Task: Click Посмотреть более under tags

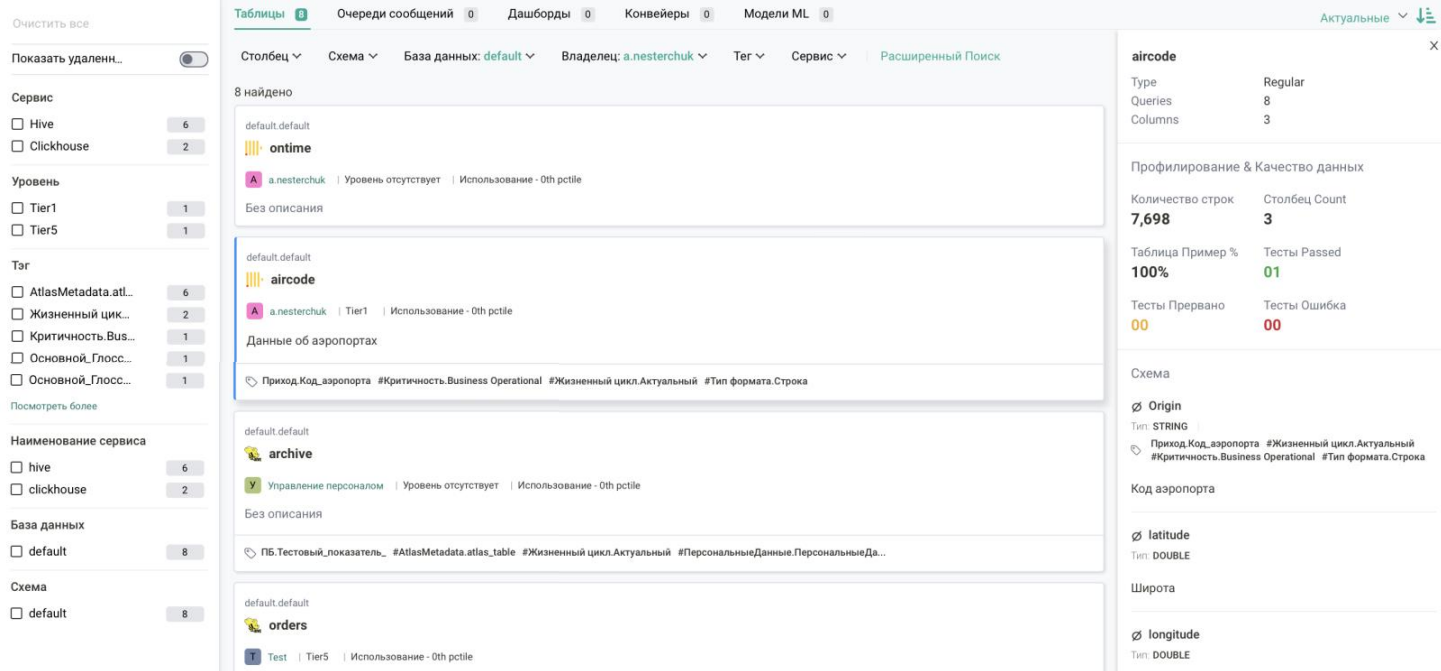Action: [x=54, y=406]
